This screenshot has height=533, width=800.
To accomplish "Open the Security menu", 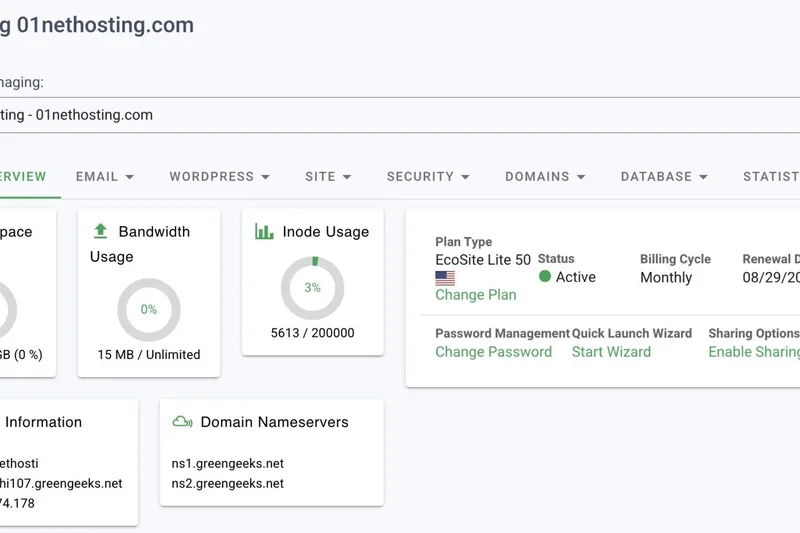I will pos(428,177).
